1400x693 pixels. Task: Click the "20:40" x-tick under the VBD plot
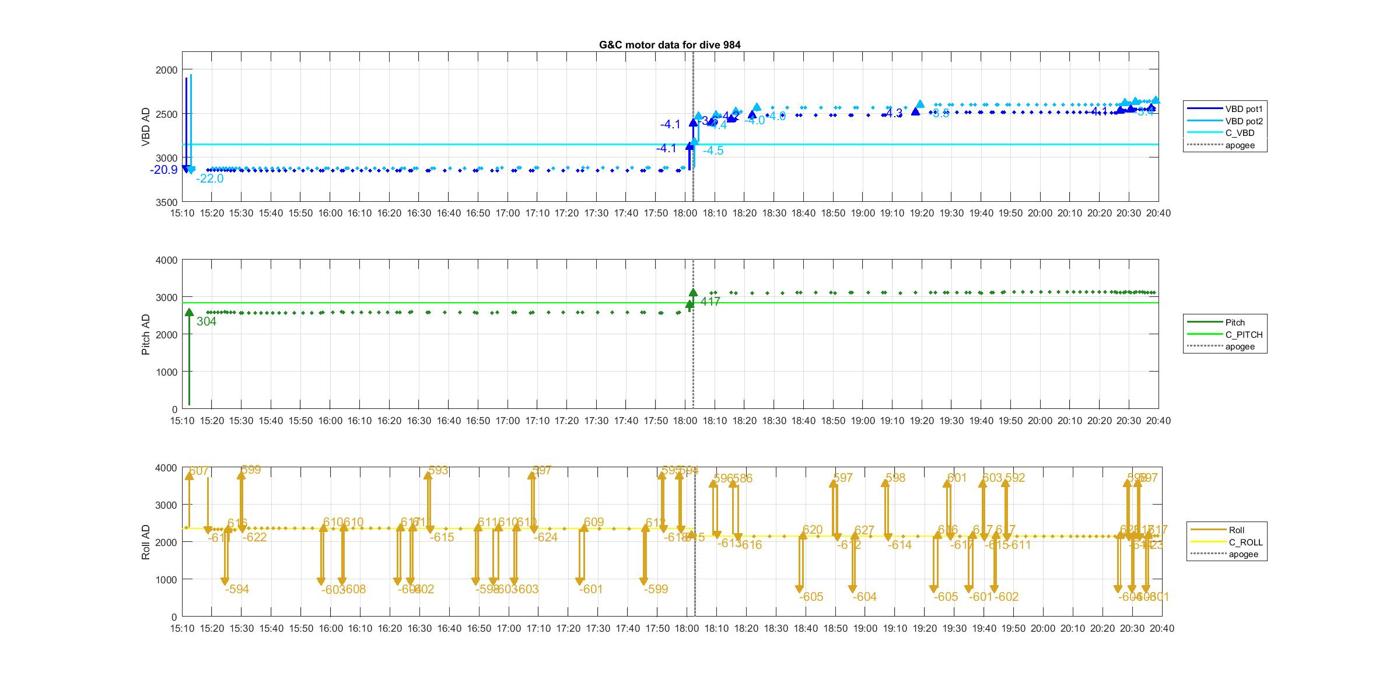1158,213
